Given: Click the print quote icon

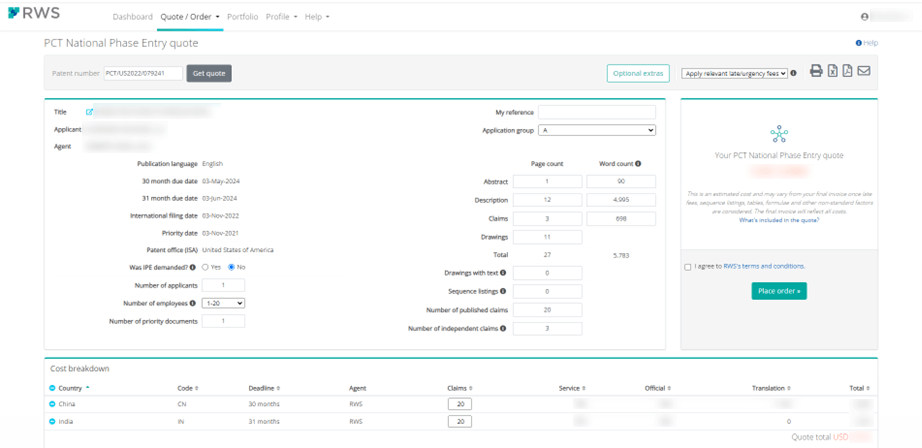Looking at the screenshot, I should (816, 71).
